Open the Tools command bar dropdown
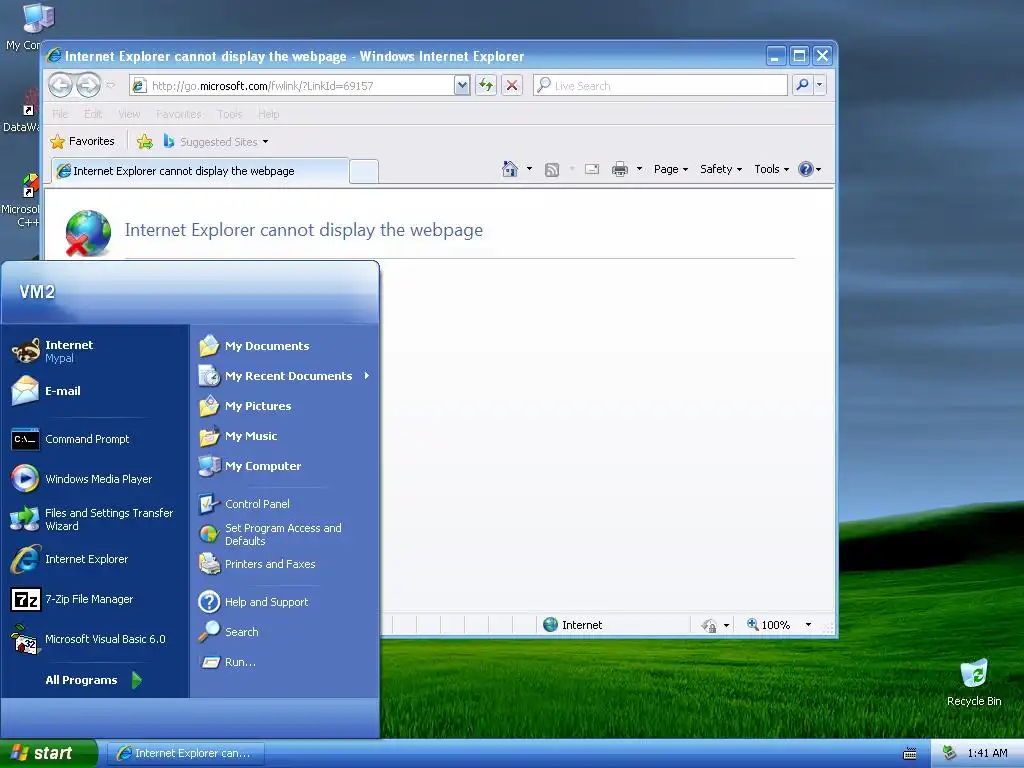 pos(771,169)
